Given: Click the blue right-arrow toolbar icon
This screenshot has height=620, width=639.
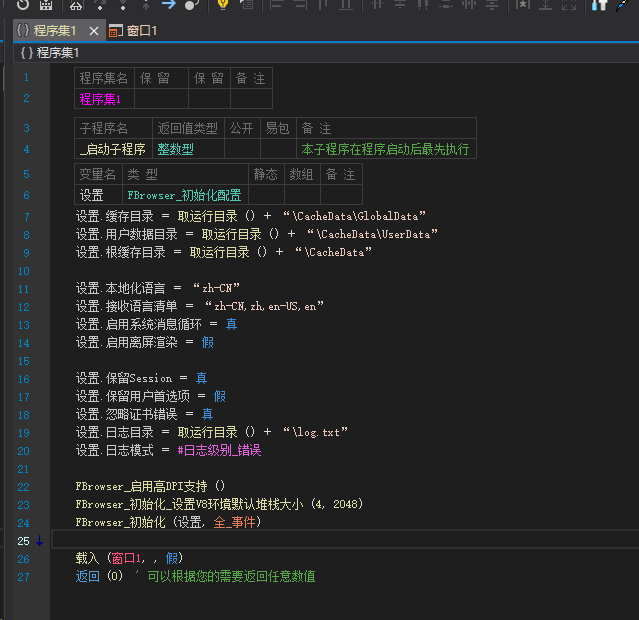Looking at the screenshot, I should [168, 4].
